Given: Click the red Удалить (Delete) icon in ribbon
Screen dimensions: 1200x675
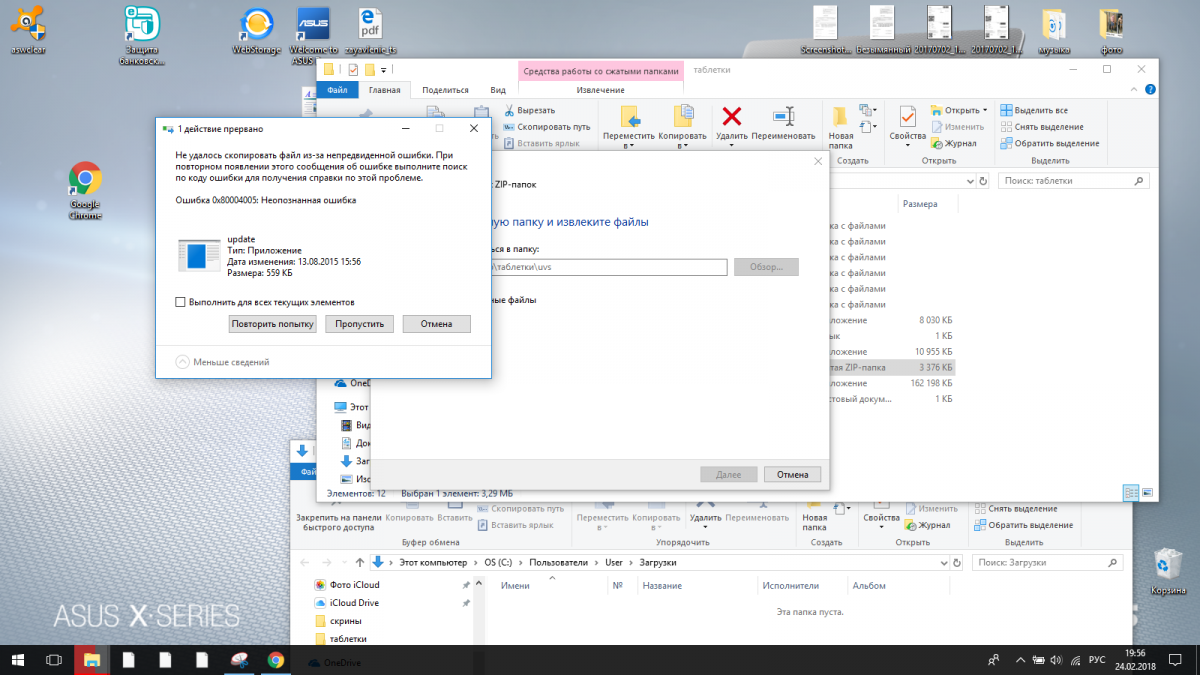Looking at the screenshot, I should point(732,117).
